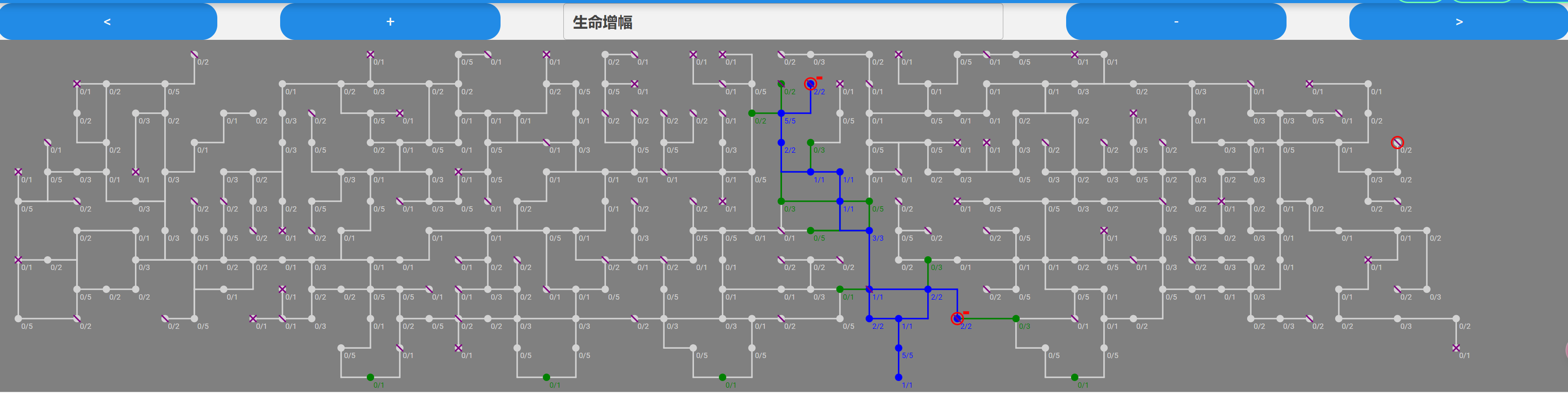Select blue 1/1 node directly above lower 5/5

pos(898,318)
